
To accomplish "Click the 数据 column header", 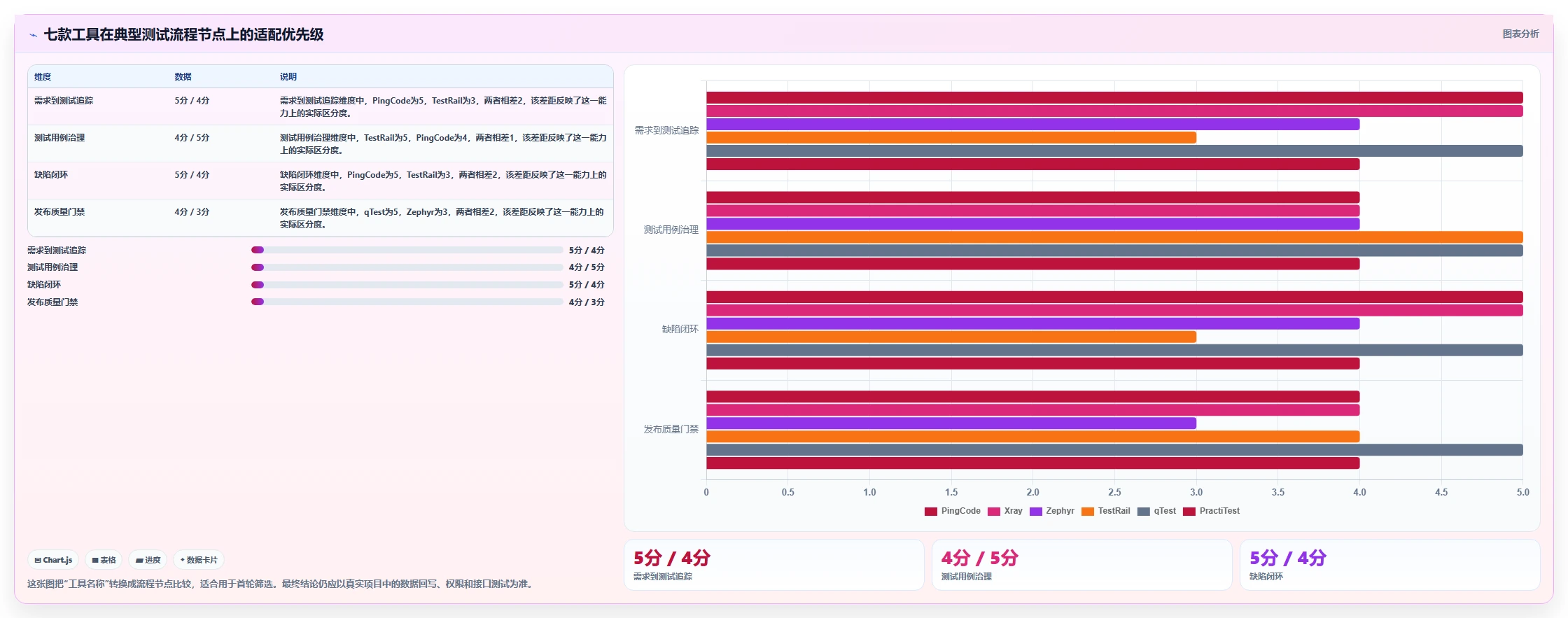I will click(183, 77).
